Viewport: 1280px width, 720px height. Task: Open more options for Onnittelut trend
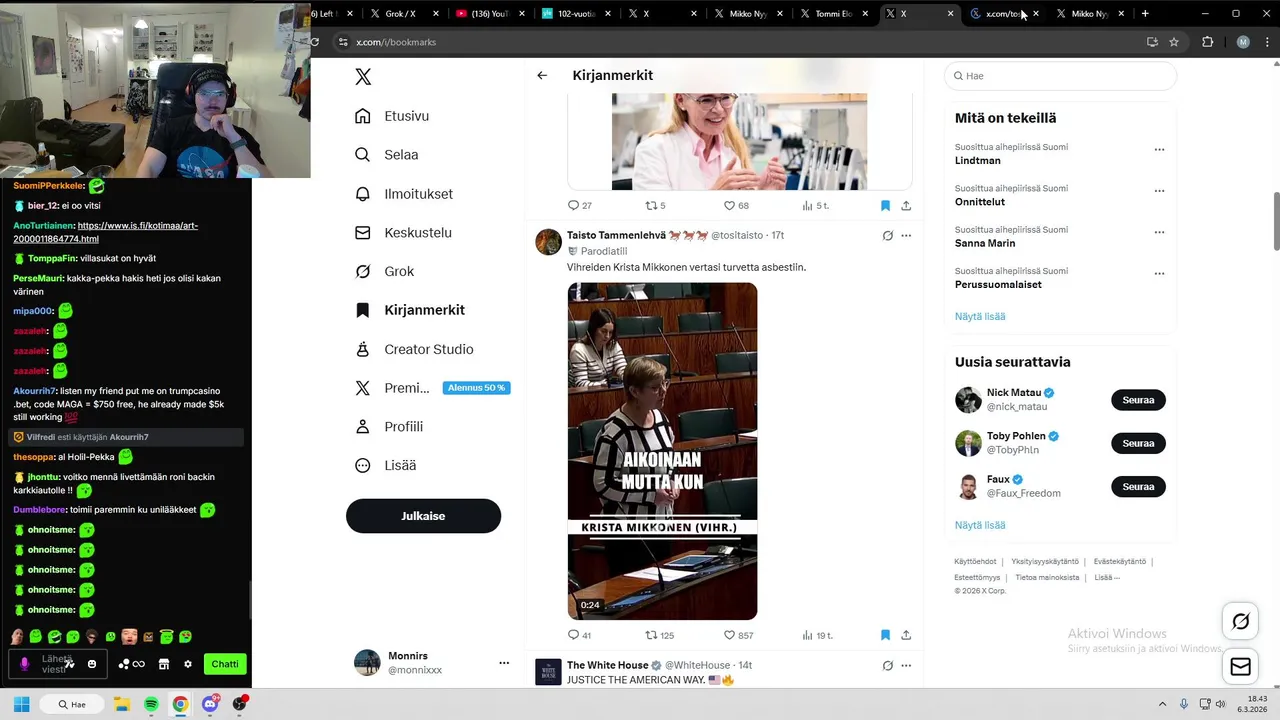pyautogui.click(x=1159, y=191)
